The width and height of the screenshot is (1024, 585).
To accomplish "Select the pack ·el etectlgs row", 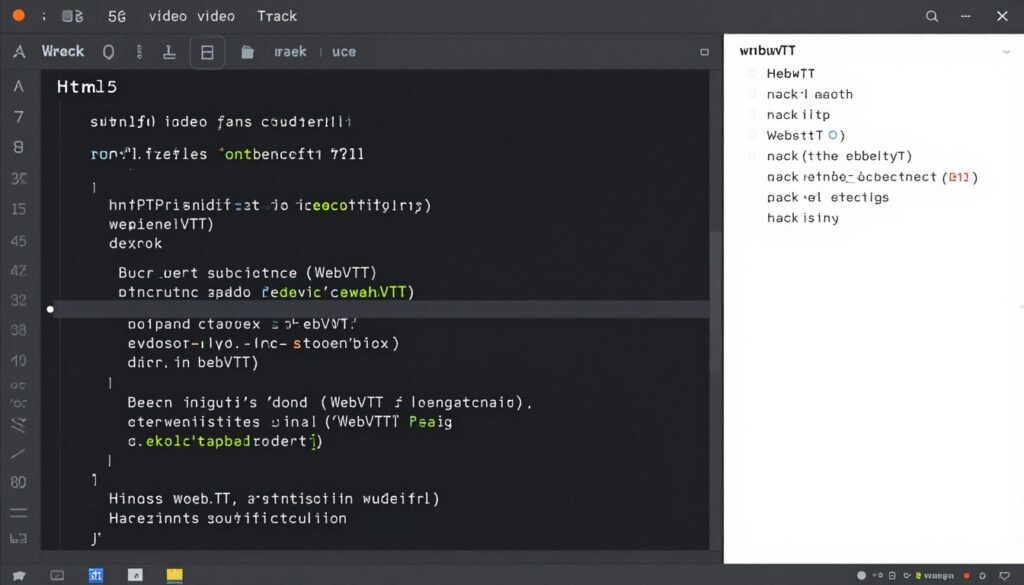I will (x=827, y=197).
